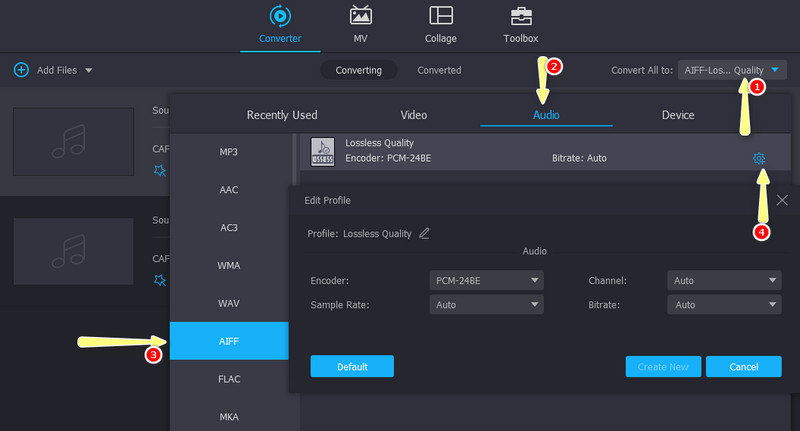The width and height of the screenshot is (800, 431).
Task: Open the Converter section icon
Action: coord(279,16)
